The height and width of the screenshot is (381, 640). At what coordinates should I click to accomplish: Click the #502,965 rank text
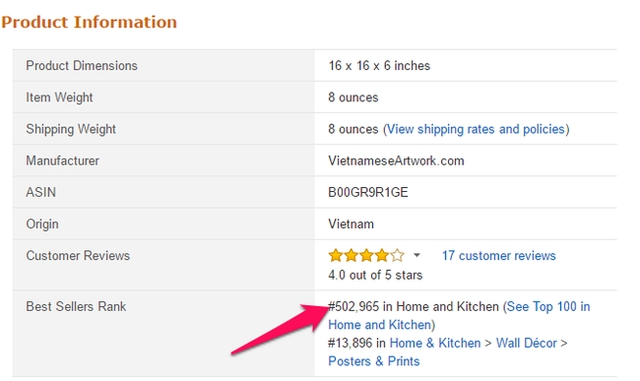pos(353,307)
